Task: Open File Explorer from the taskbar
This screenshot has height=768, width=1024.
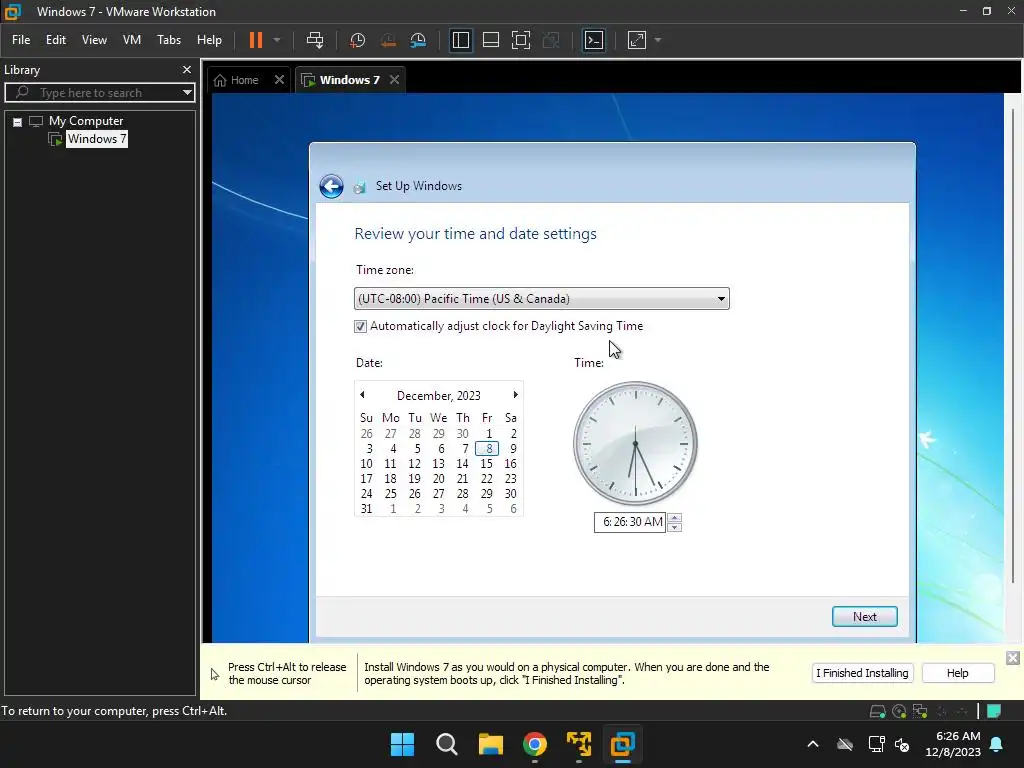Action: click(490, 744)
